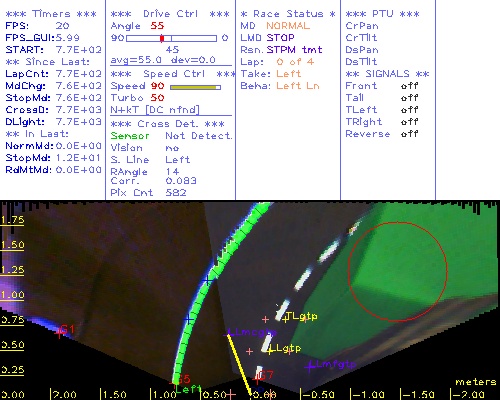The height and width of the screenshot is (400, 500).
Task: Click the red G5 marker label
Action: point(184,379)
